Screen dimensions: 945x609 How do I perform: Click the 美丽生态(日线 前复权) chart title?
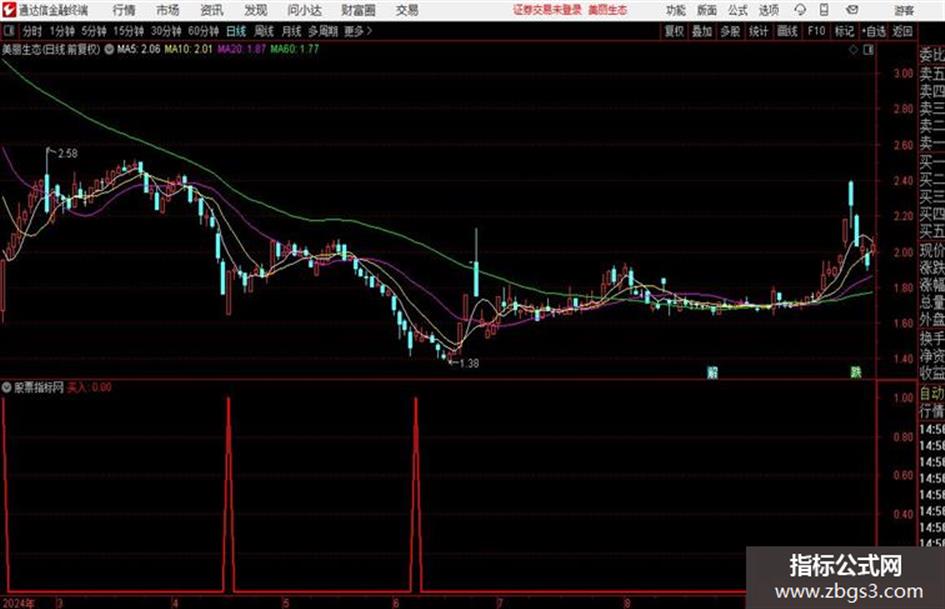[51, 49]
